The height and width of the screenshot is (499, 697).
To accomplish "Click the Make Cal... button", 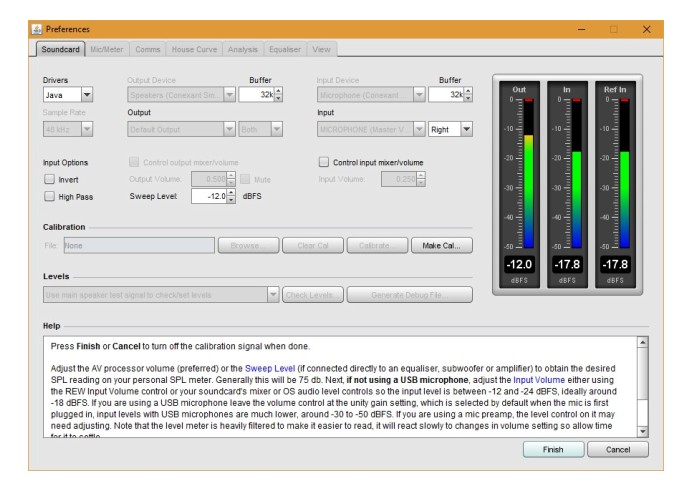I will coord(444,244).
